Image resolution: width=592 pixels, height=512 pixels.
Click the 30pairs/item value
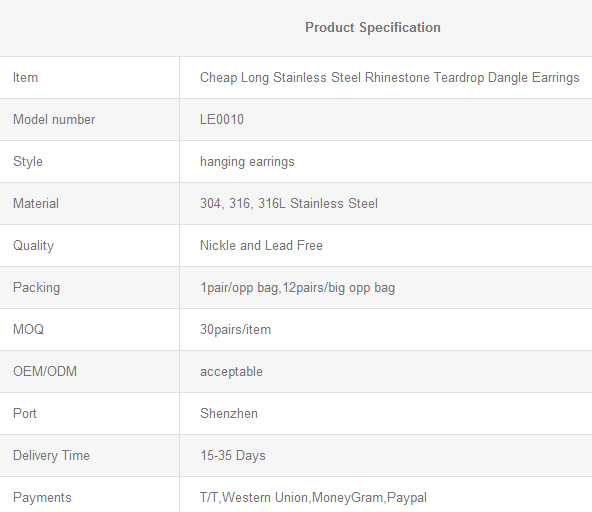(x=235, y=330)
